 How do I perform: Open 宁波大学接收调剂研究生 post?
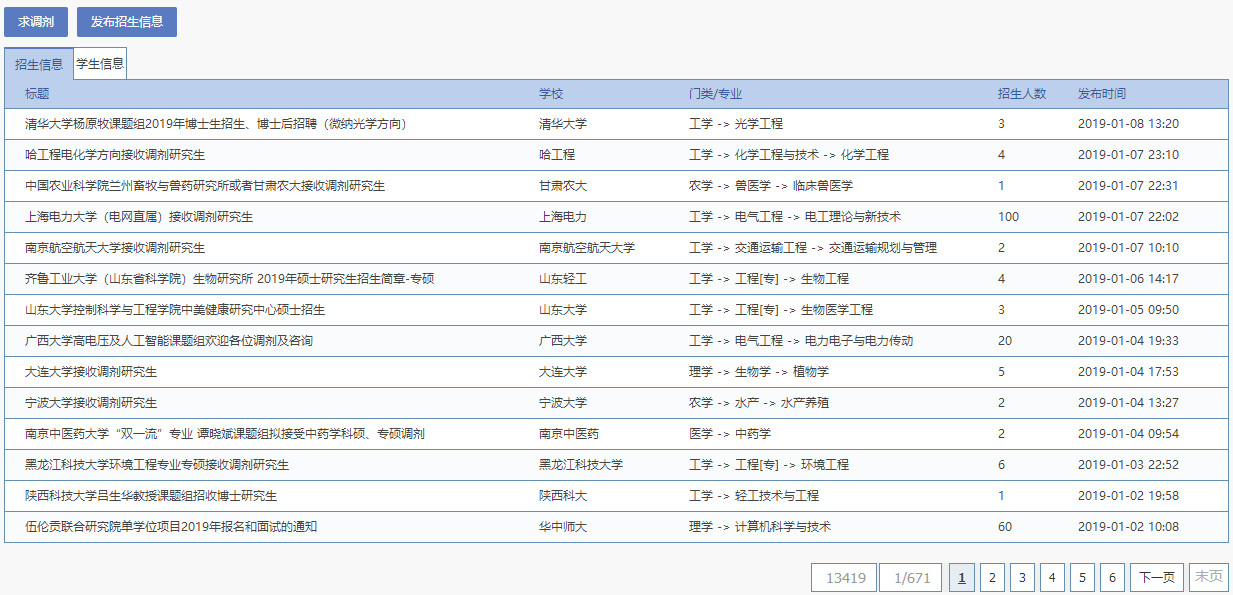click(x=91, y=403)
